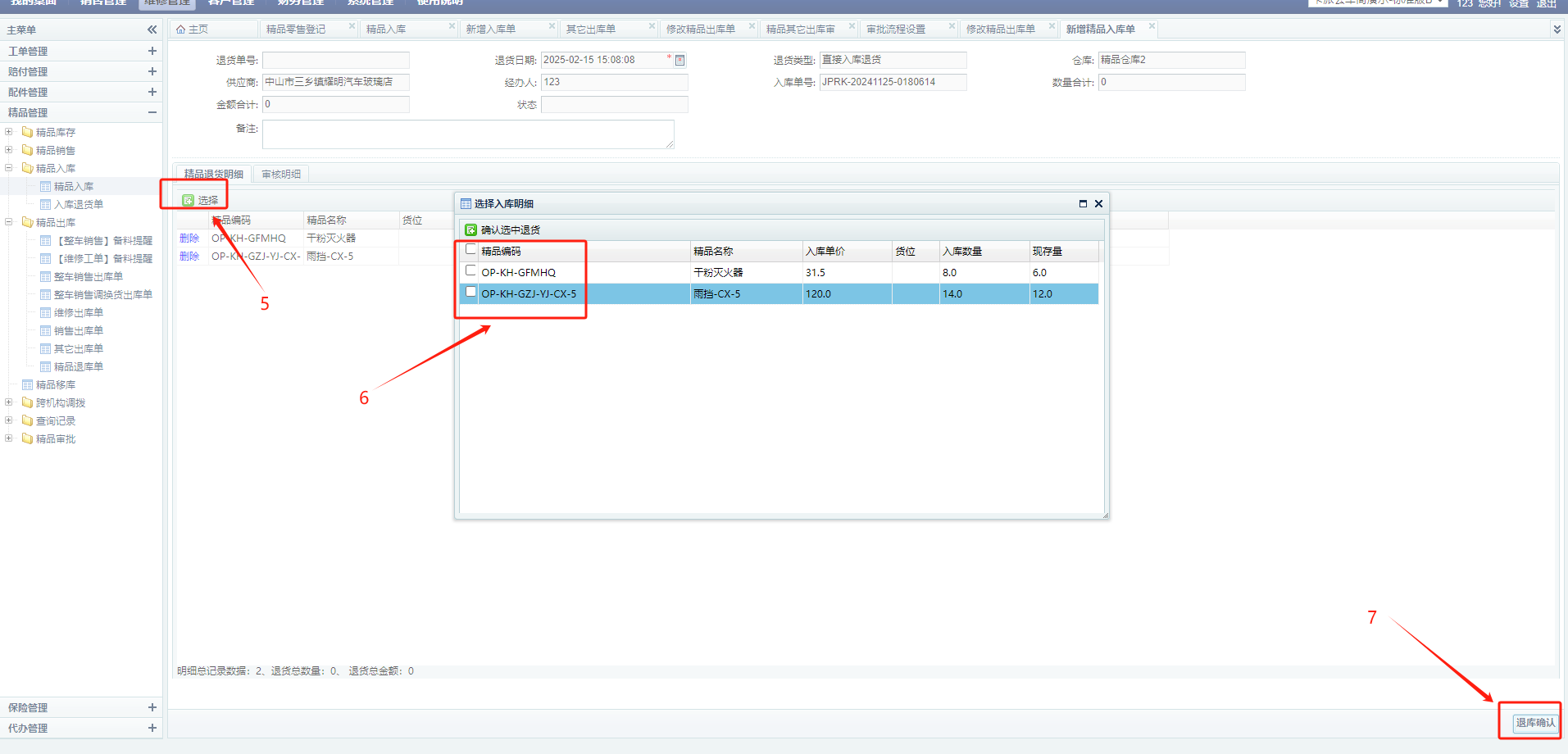Switch to the 精品零售登记 tab
This screenshot has height=754, width=1568.
[296, 30]
